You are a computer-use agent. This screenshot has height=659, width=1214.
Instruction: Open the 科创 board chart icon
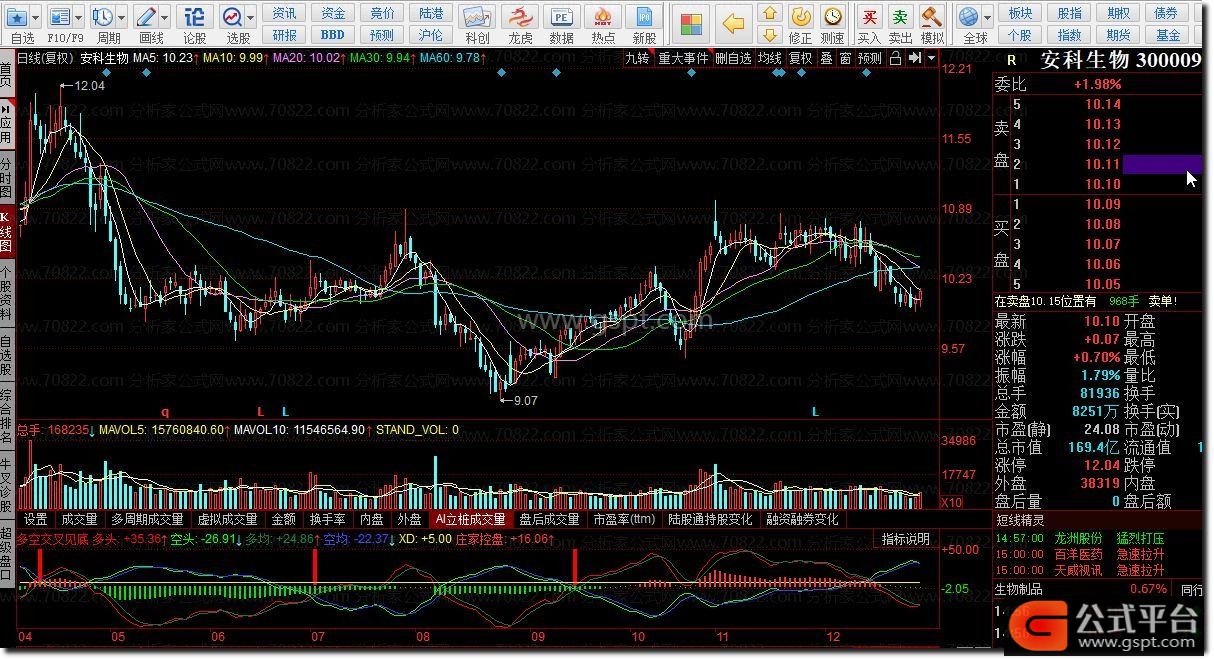[477, 17]
